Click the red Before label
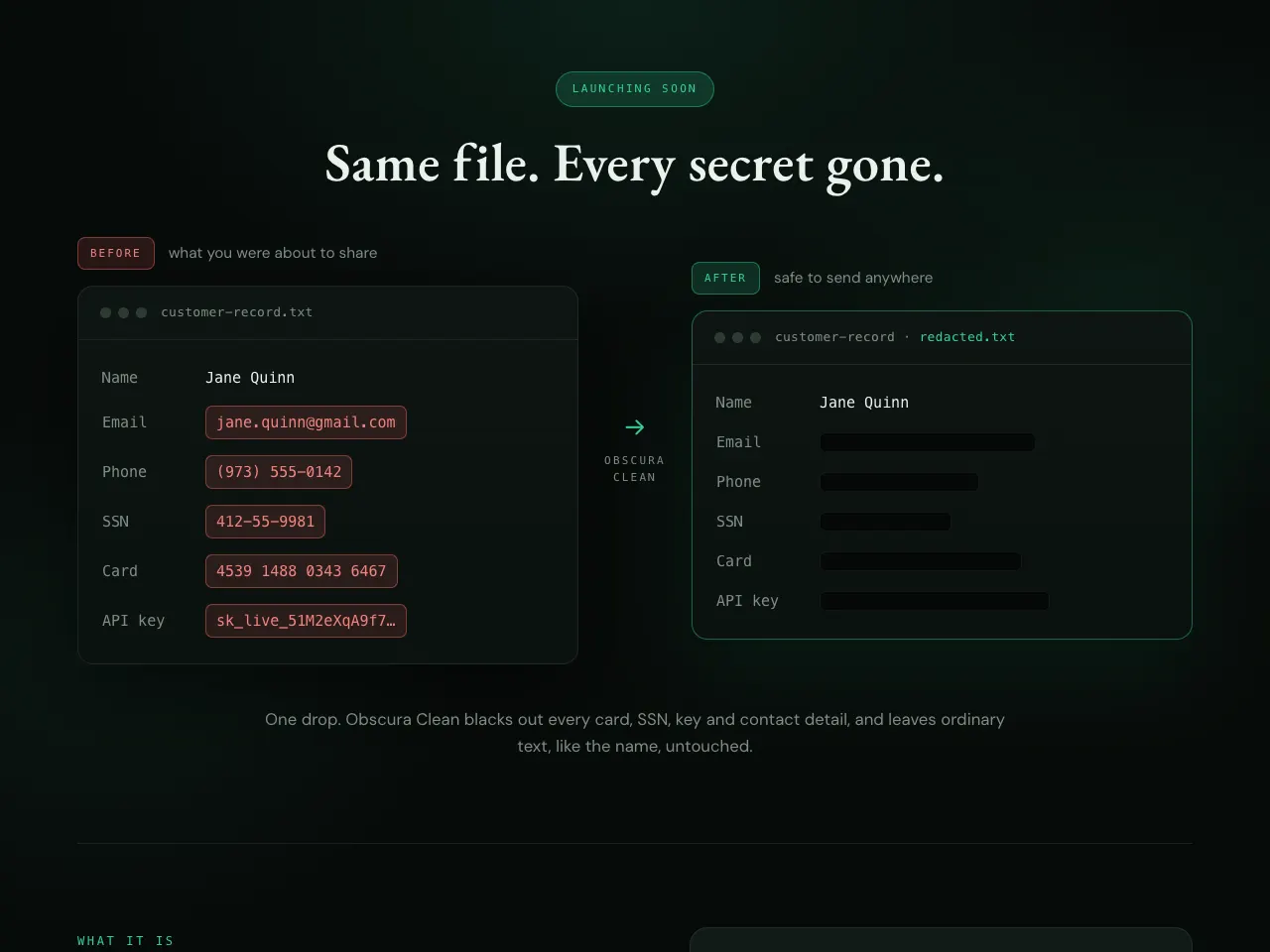The height and width of the screenshot is (952, 1270). (x=116, y=253)
